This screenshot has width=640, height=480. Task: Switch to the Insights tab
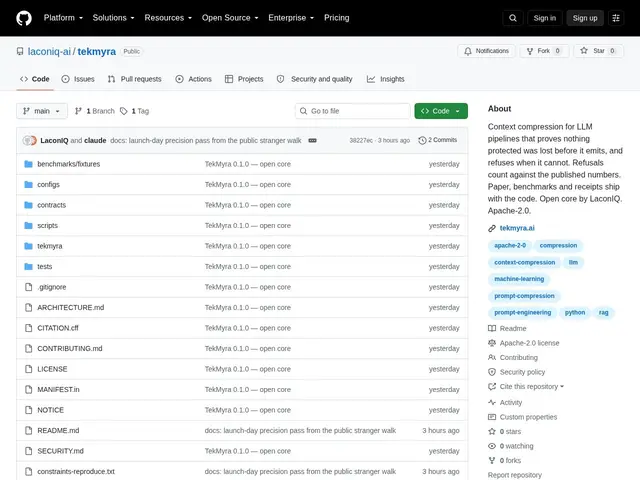[x=386, y=79]
